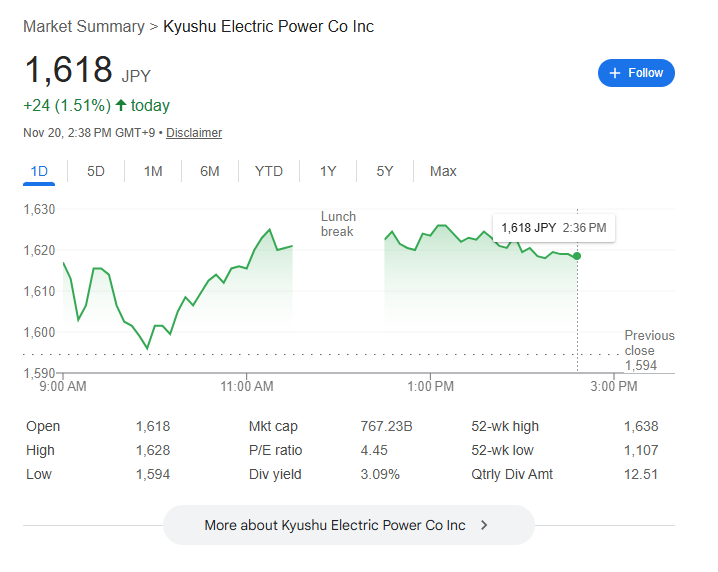Click the 9:00 AM axis label
The width and height of the screenshot is (718, 572).
[63, 386]
